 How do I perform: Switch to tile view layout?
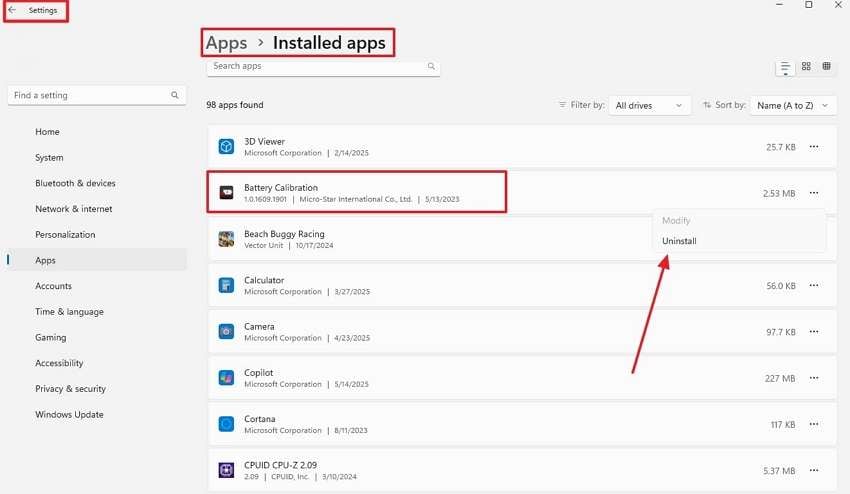click(826, 66)
